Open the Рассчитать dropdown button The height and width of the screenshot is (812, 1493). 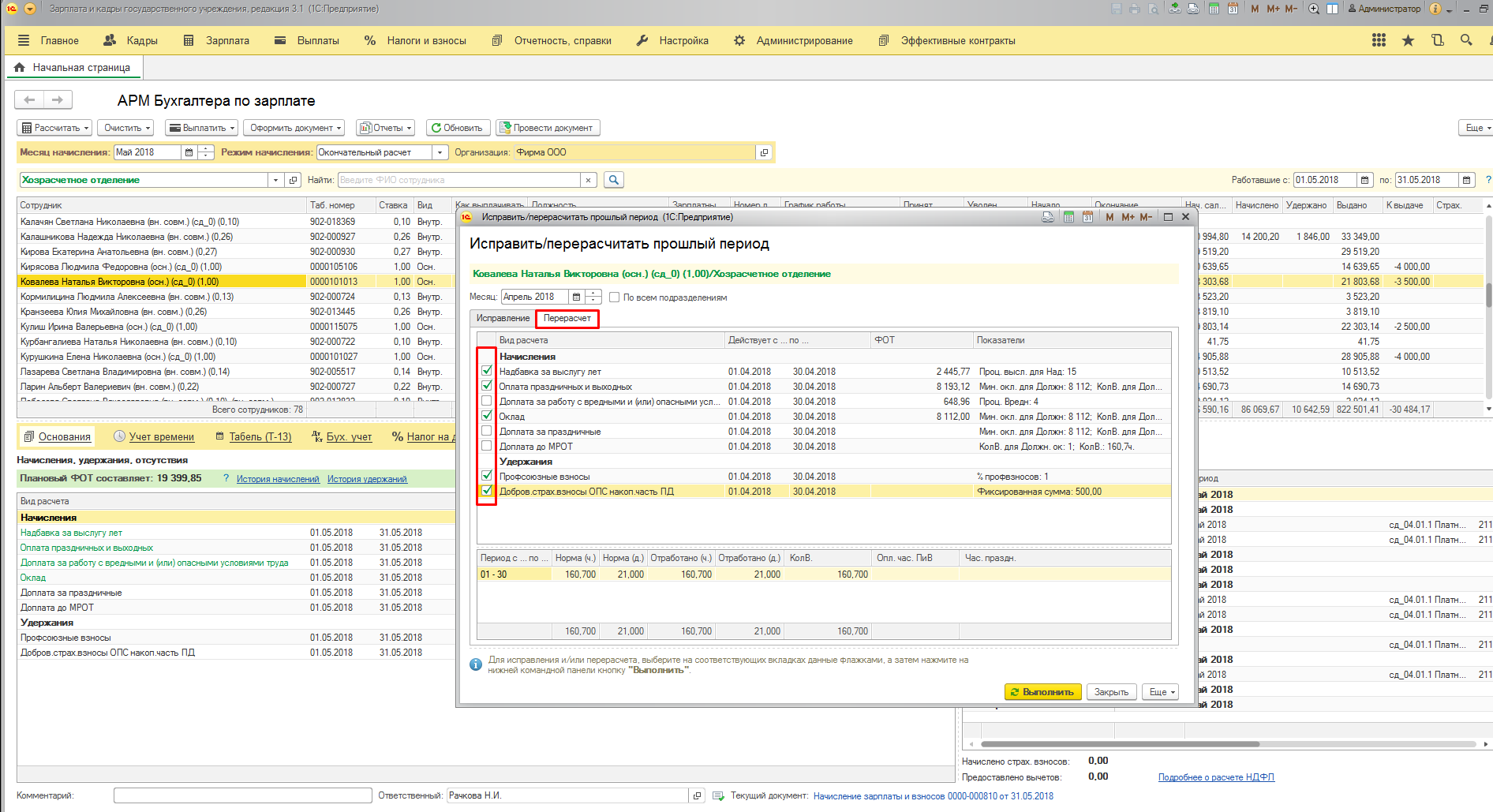point(54,128)
